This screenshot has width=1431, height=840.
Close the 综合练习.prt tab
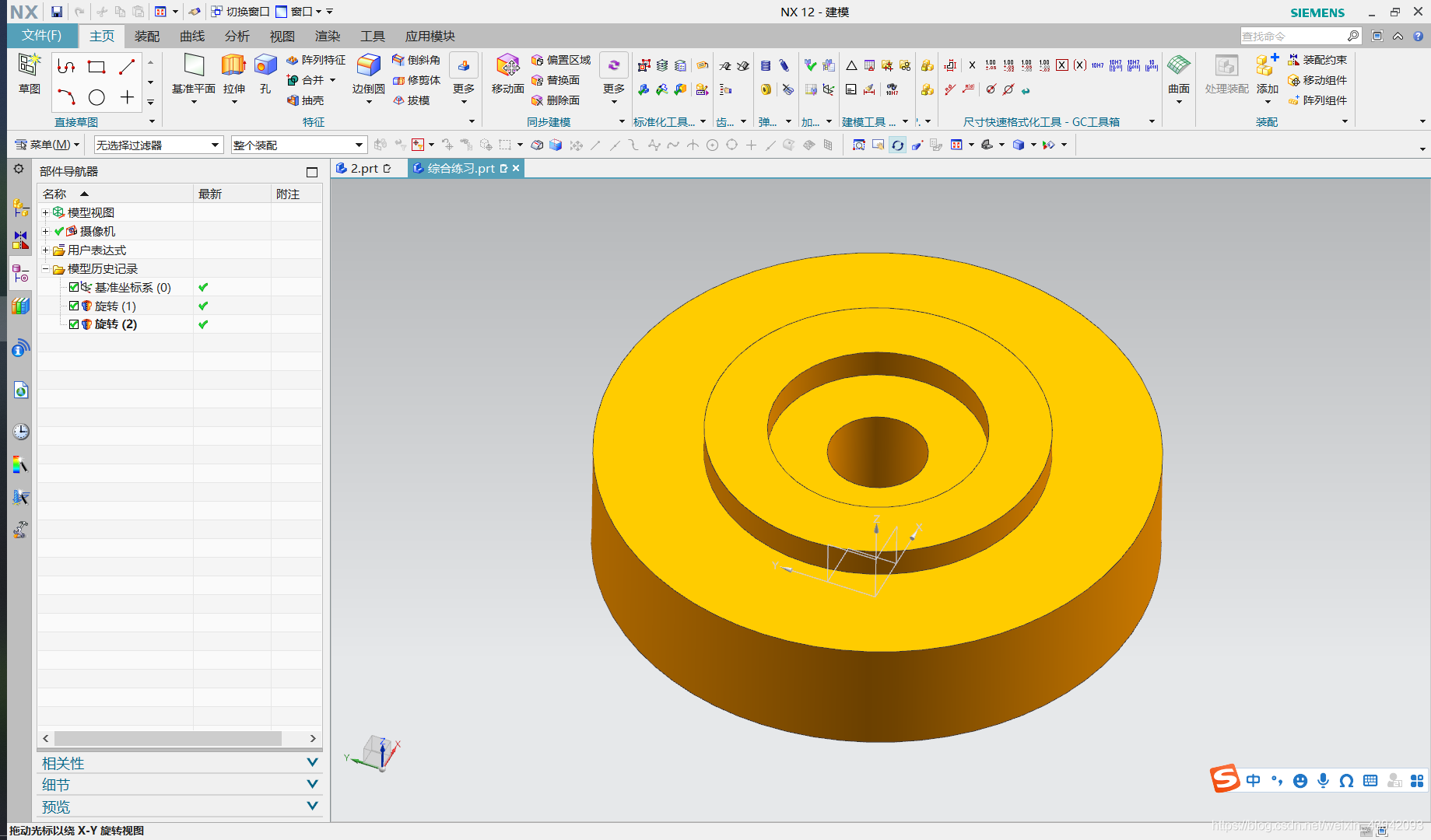coord(516,168)
